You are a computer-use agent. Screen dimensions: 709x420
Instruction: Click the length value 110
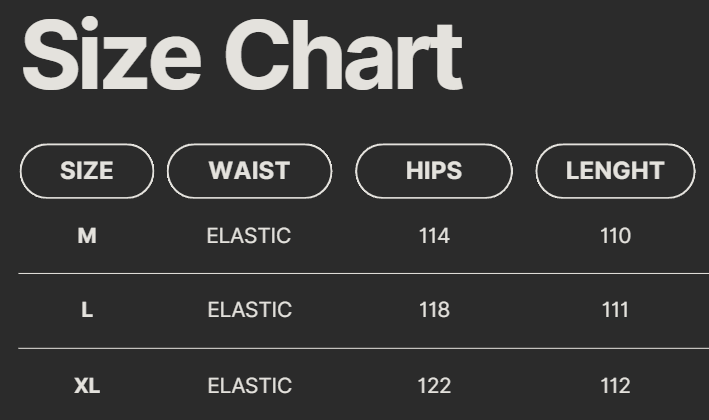tap(615, 236)
